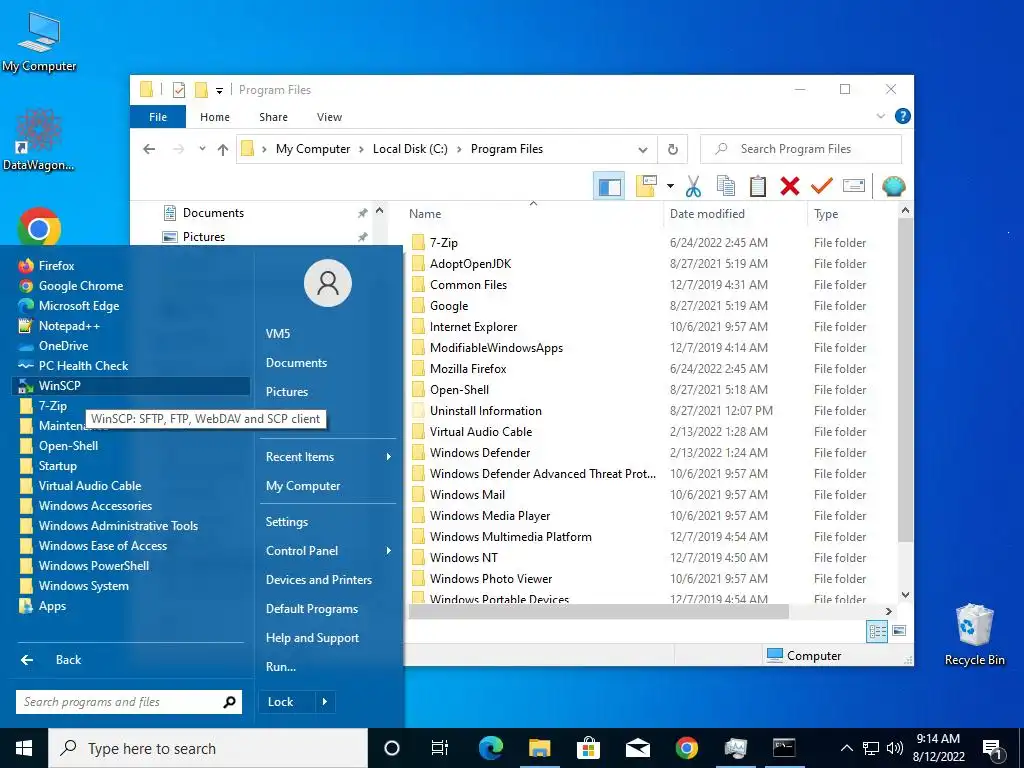Image resolution: width=1024 pixels, height=768 pixels.
Task: Switch to the Home ribbon tab
Action: [215, 117]
